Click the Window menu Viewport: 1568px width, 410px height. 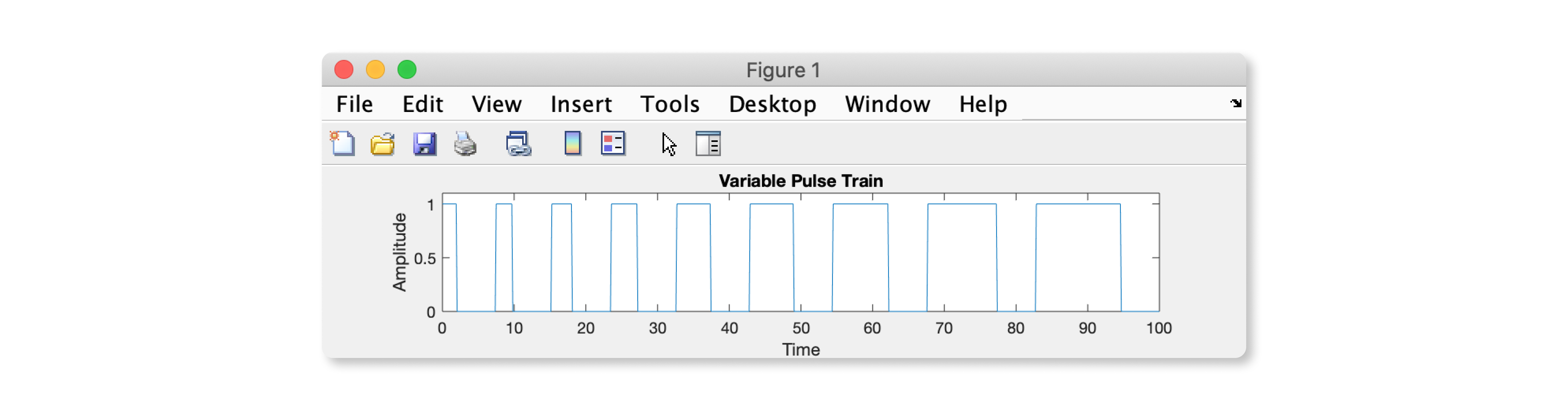pyautogui.click(x=887, y=105)
